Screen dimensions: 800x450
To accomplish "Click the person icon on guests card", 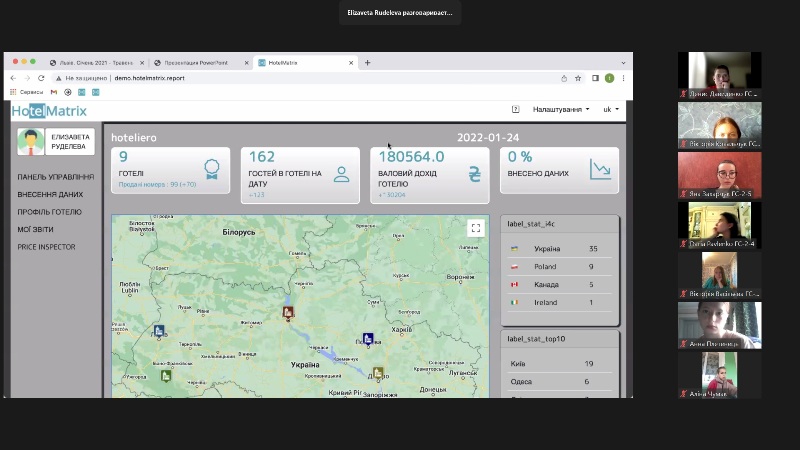I will (341, 174).
